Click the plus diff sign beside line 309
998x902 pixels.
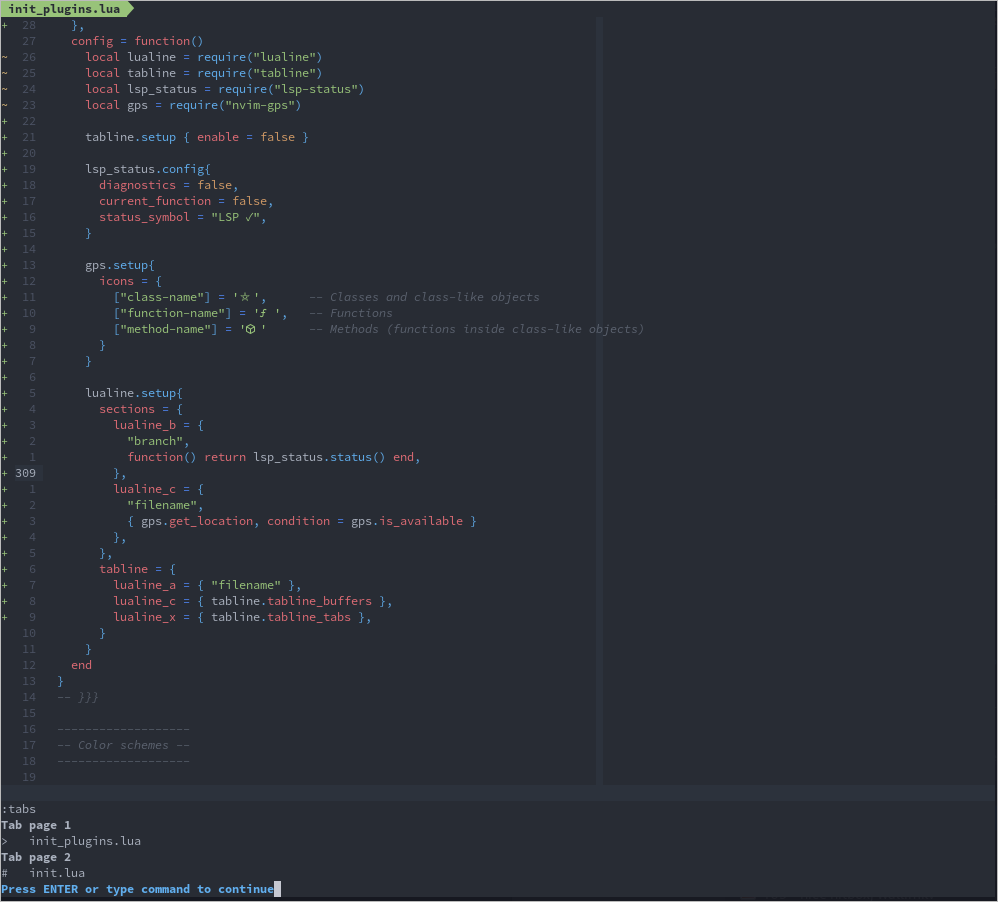[x=5, y=473]
